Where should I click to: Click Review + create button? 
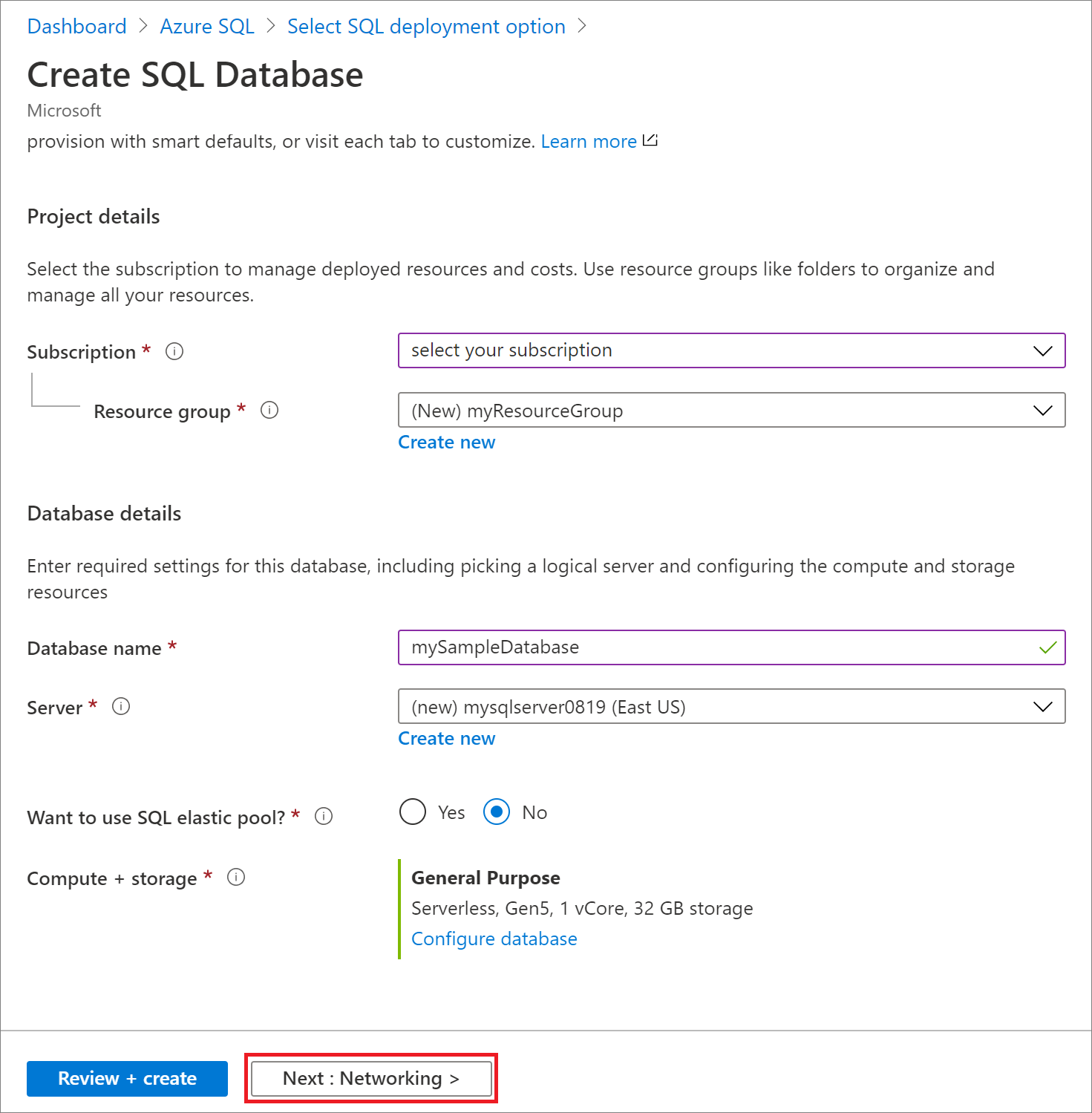126,1078
